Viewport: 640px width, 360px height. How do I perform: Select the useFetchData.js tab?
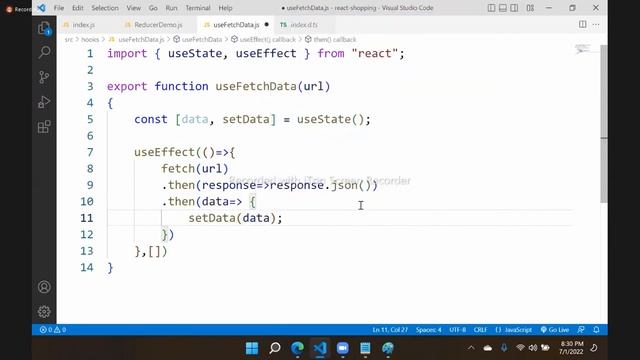(x=236, y=24)
